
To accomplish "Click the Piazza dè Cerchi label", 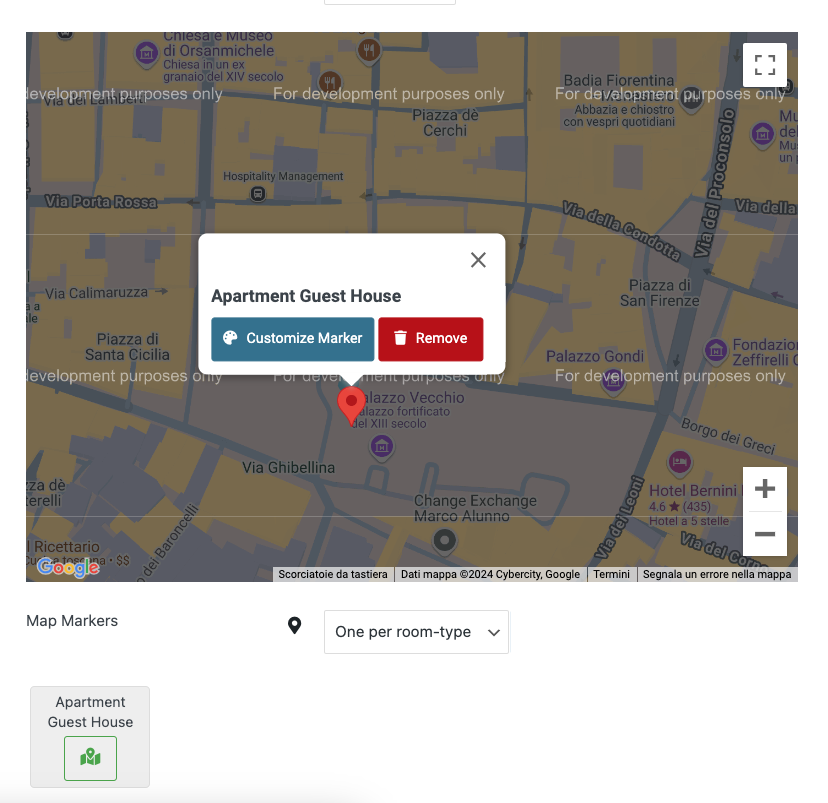I will pyautogui.click(x=445, y=123).
